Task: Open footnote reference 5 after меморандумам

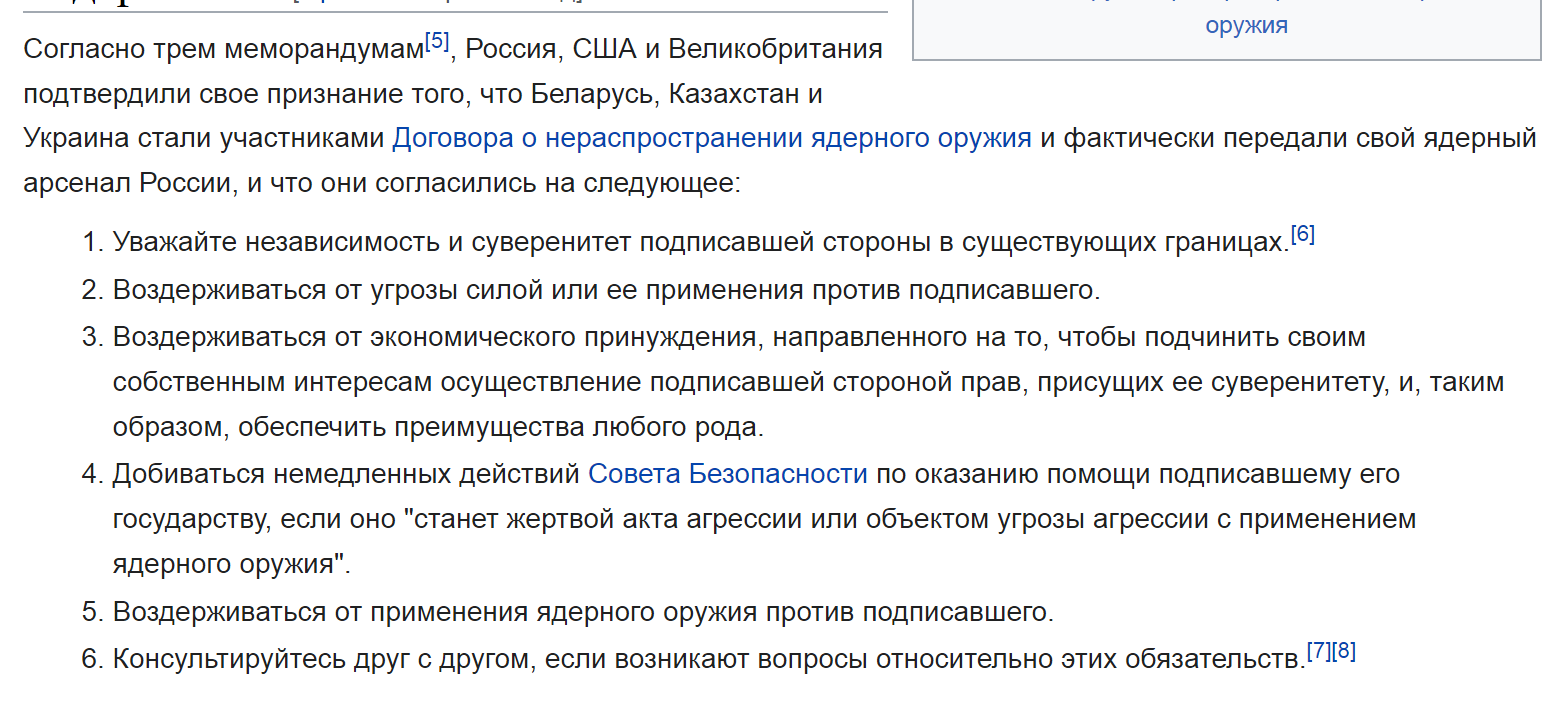Action: pos(438,41)
